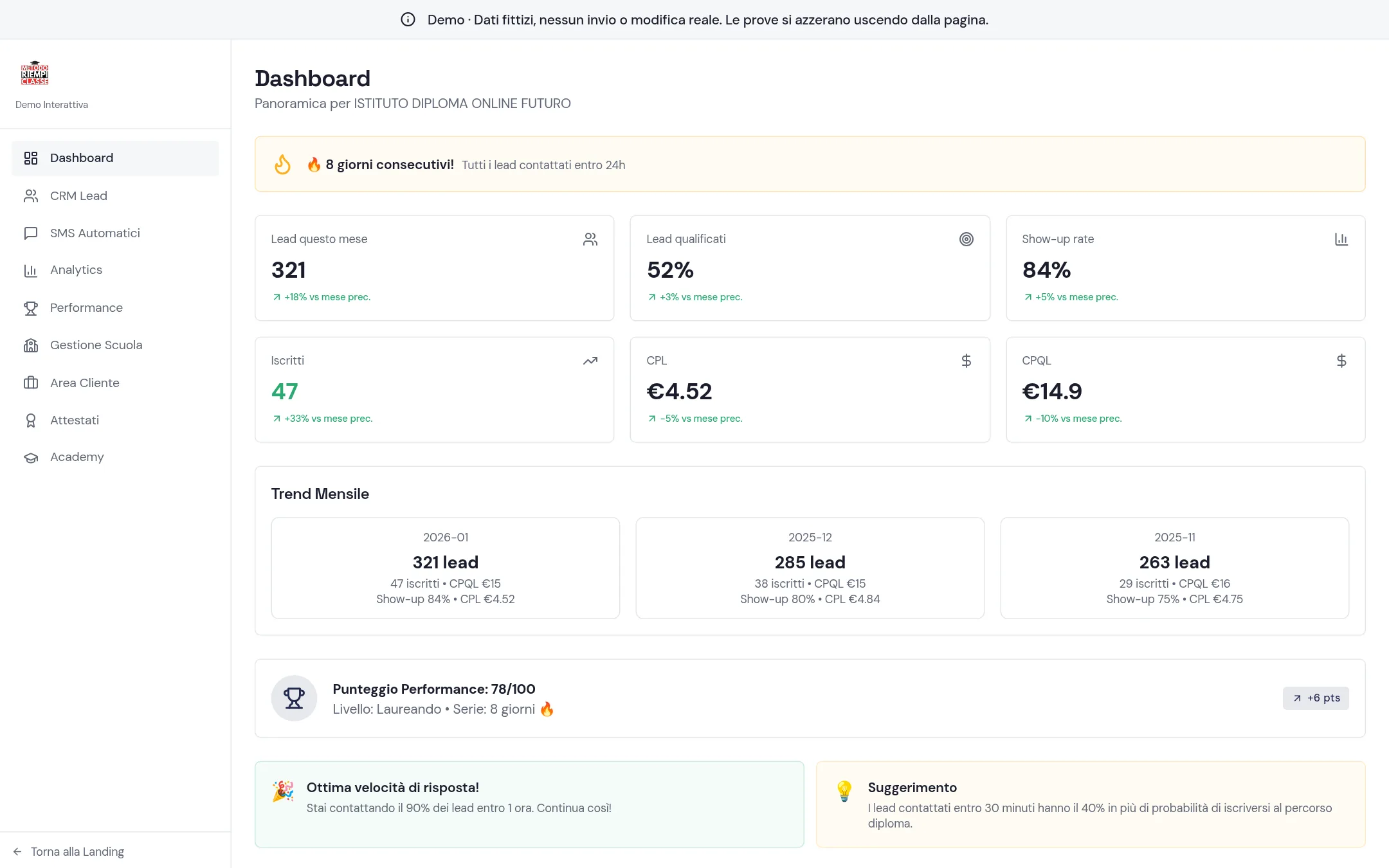Open Gestione Scuola page

click(115, 346)
